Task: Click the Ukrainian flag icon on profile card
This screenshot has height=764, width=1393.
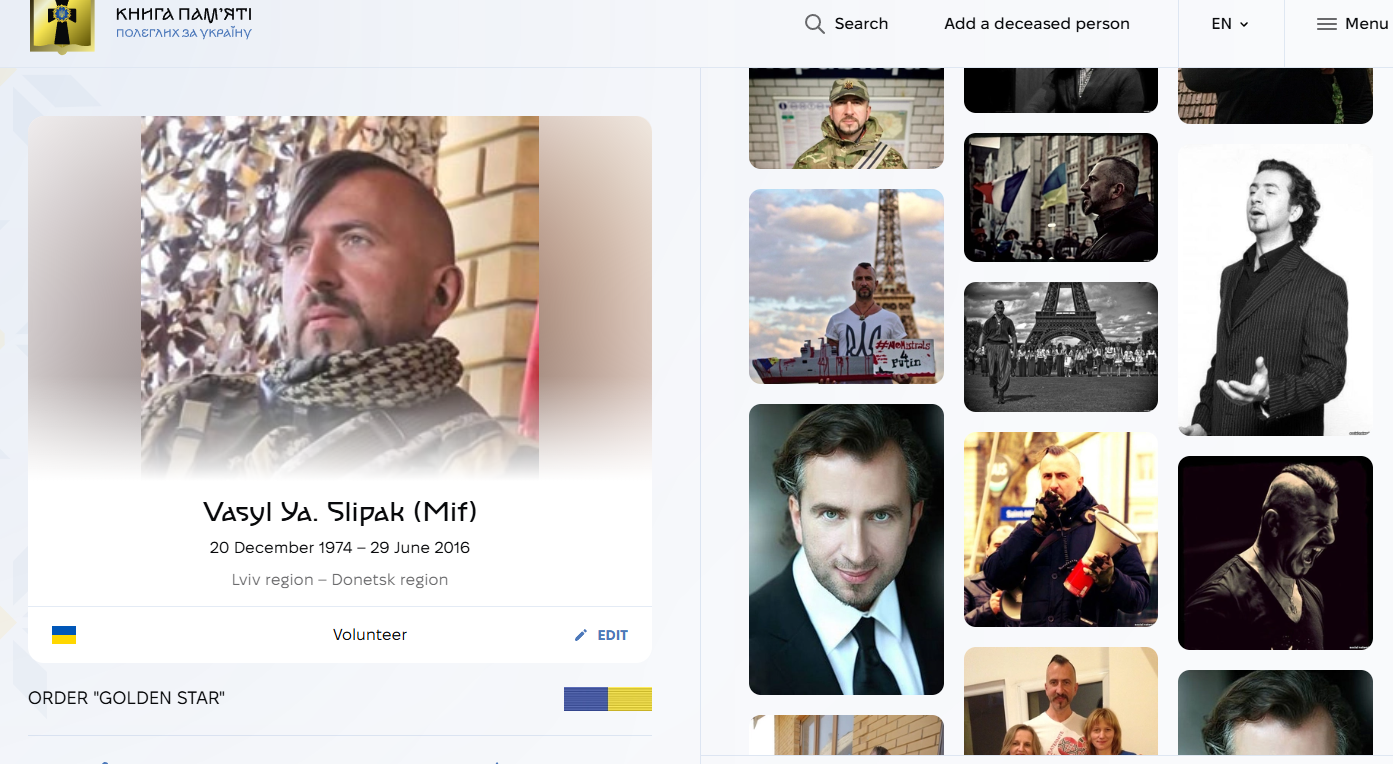Action: click(x=64, y=635)
